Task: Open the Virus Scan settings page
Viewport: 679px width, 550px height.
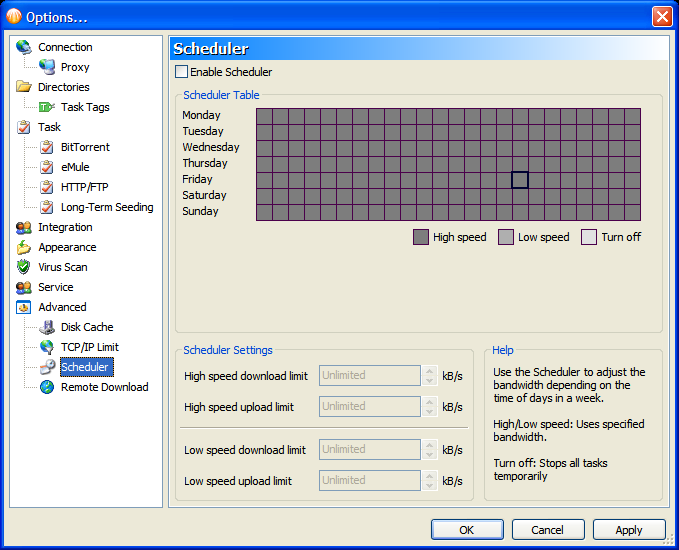Action: pyautogui.click(x=63, y=267)
